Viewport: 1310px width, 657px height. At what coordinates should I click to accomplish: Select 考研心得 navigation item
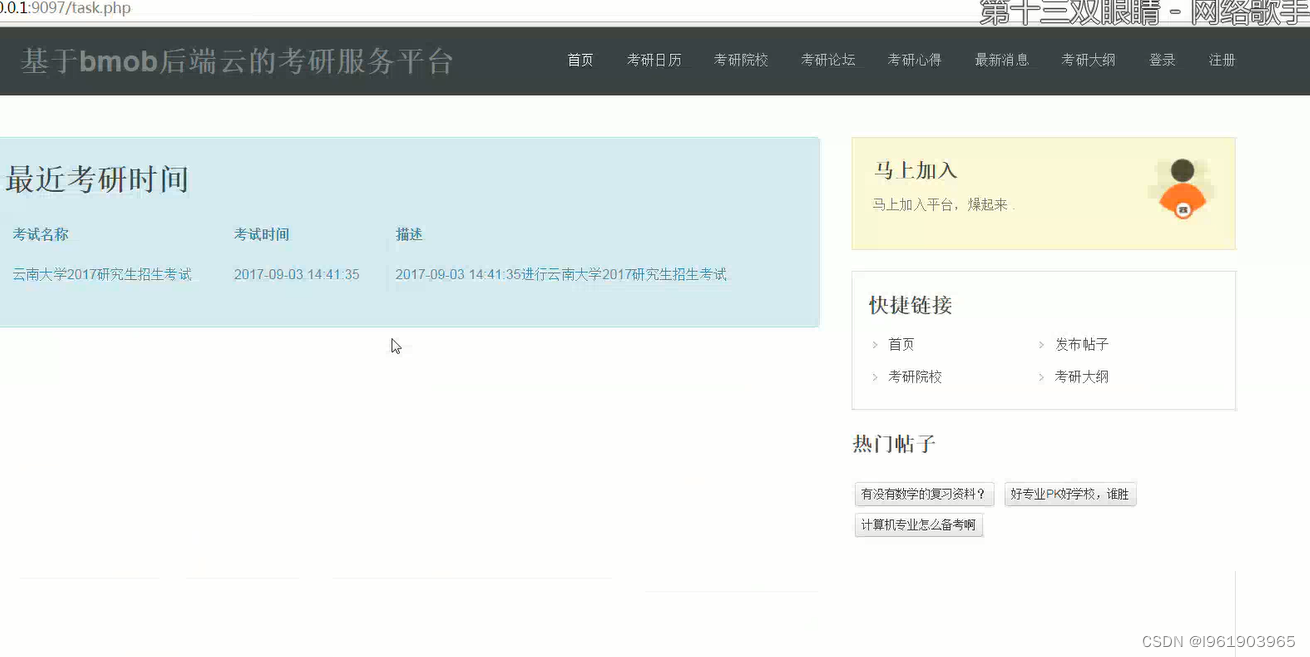(915, 60)
